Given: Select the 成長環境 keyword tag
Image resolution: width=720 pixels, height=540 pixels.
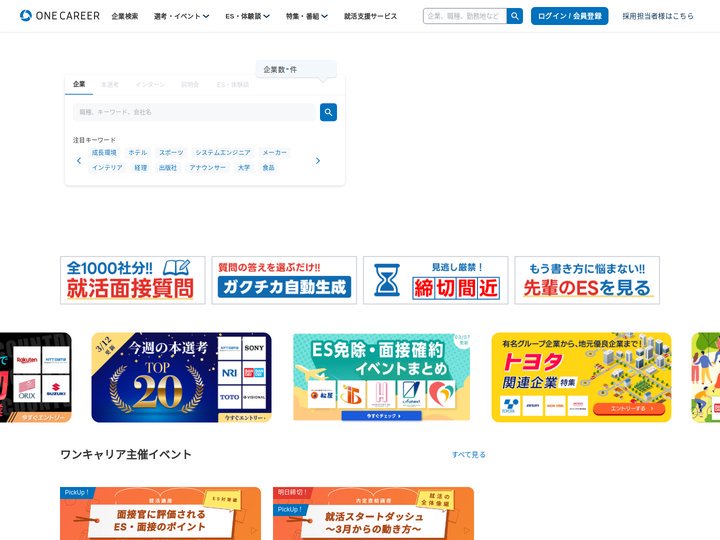Looking at the screenshot, I should tap(104, 152).
